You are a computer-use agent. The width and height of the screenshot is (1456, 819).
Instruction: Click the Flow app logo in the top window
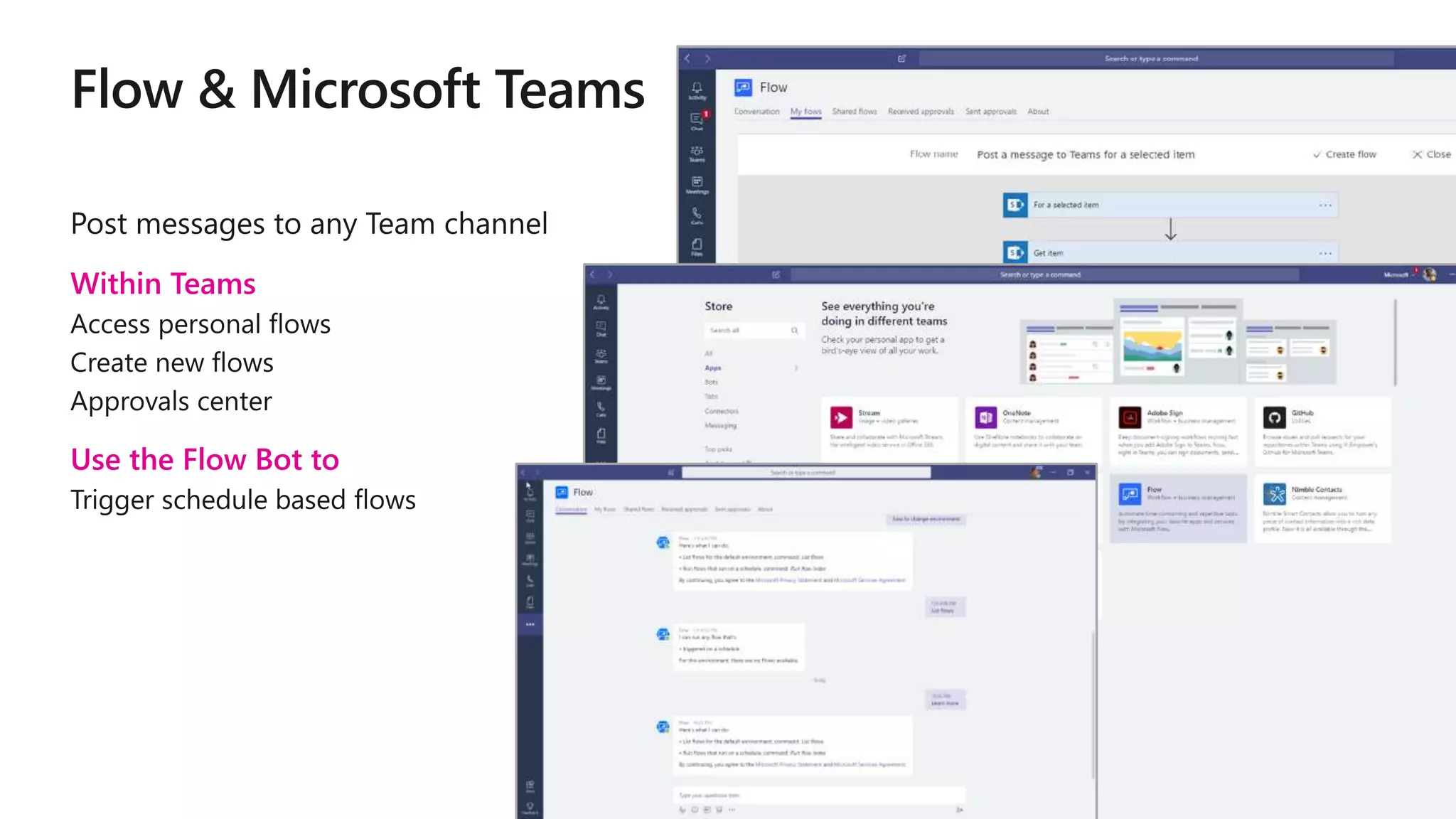click(x=743, y=87)
